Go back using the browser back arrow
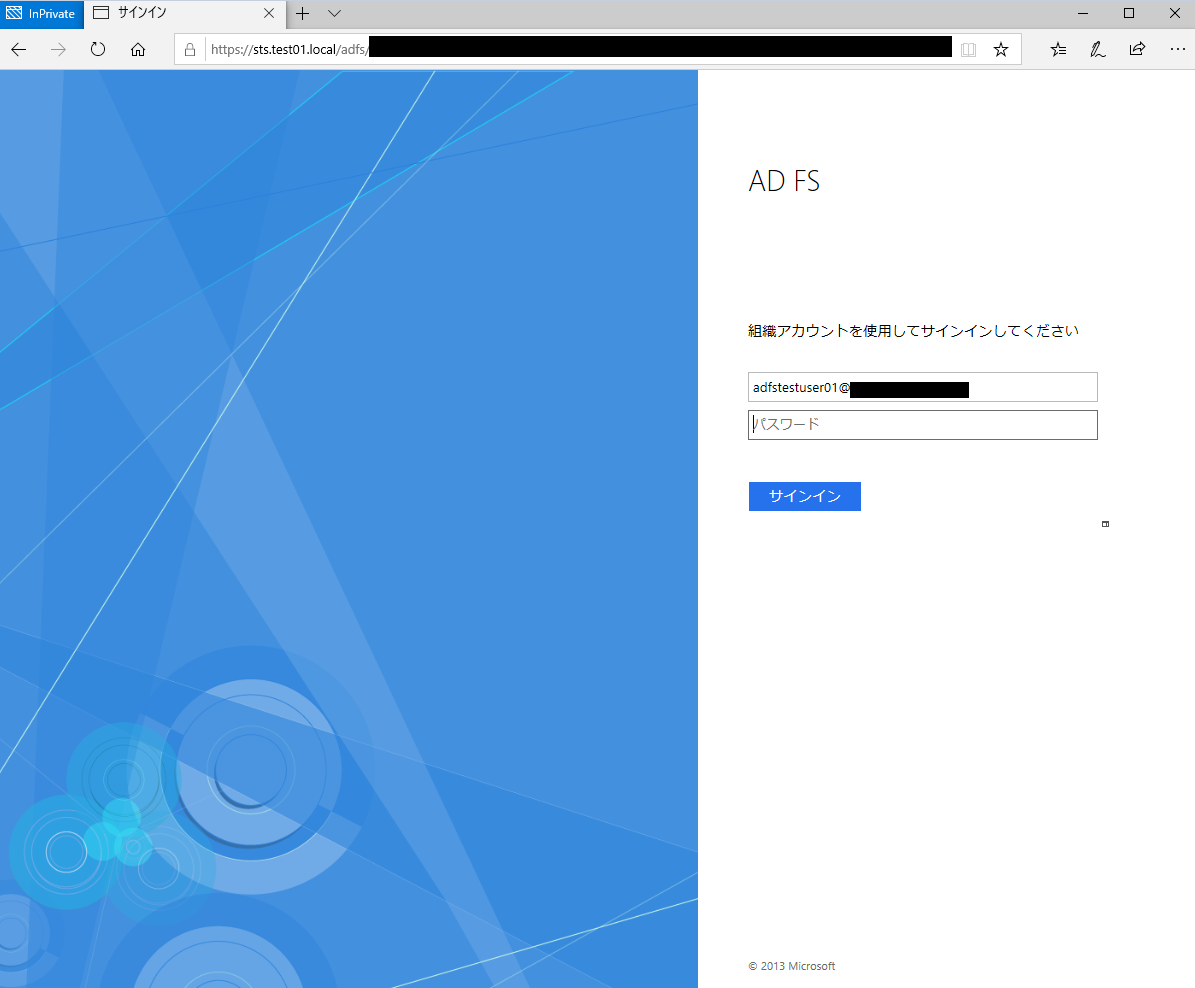The width and height of the screenshot is (1195, 988). click(x=19, y=50)
